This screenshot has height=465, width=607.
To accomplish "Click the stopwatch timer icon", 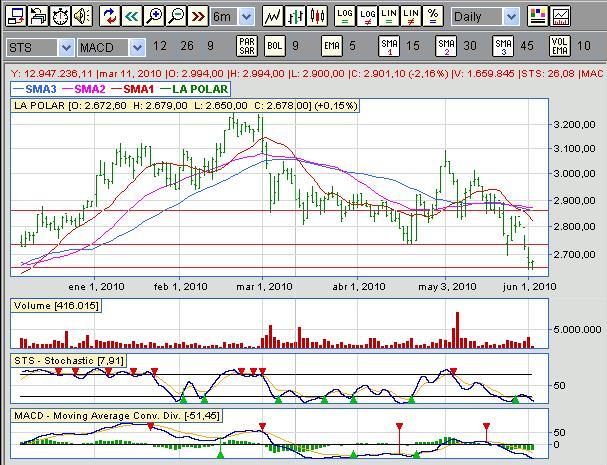I will [60, 16].
